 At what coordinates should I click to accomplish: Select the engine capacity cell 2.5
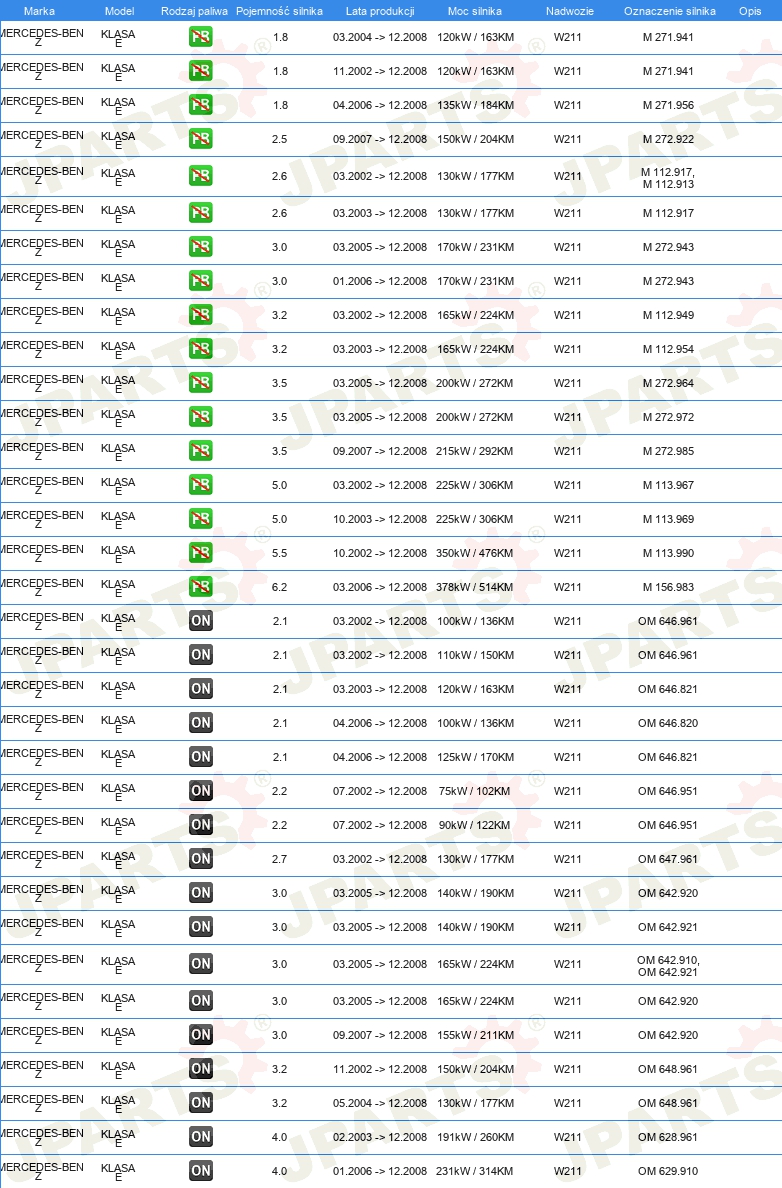[x=280, y=139]
